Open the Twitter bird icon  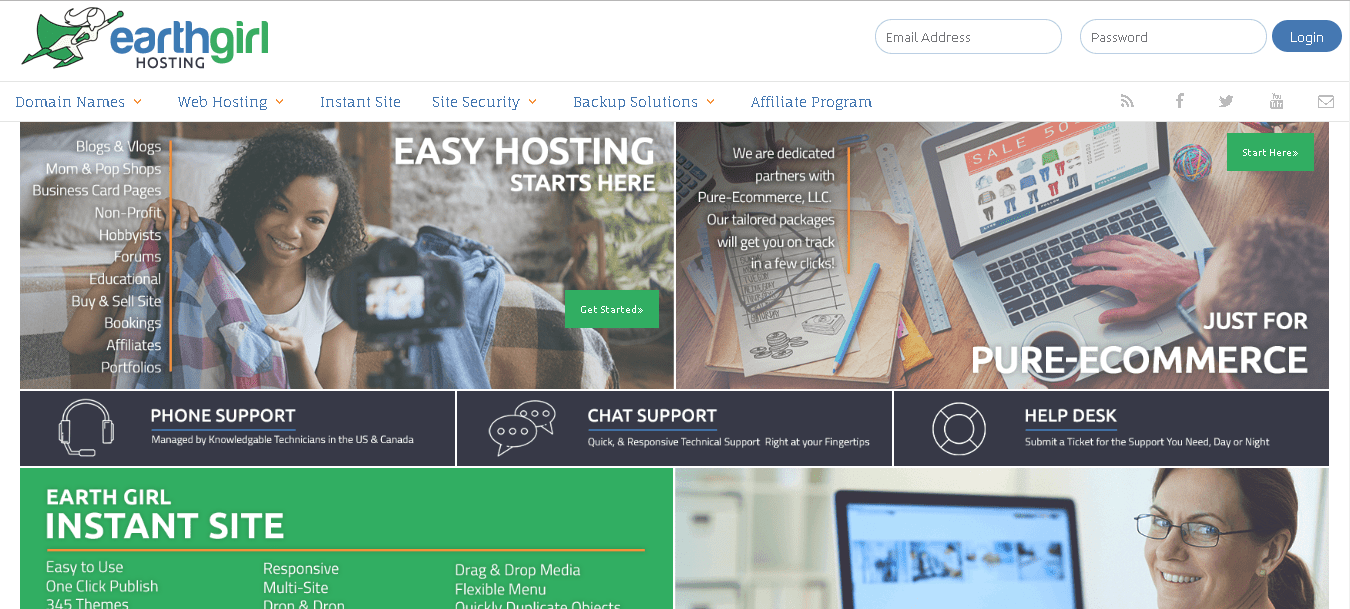tap(1226, 101)
